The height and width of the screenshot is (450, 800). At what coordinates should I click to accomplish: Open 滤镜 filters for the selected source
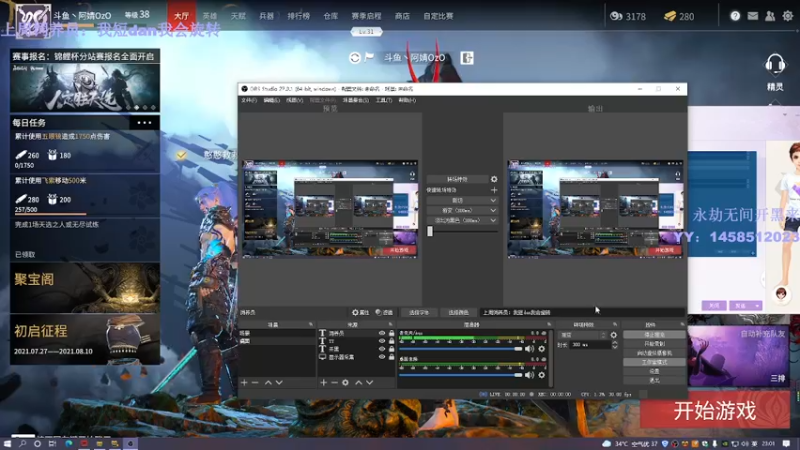click(x=384, y=312)
